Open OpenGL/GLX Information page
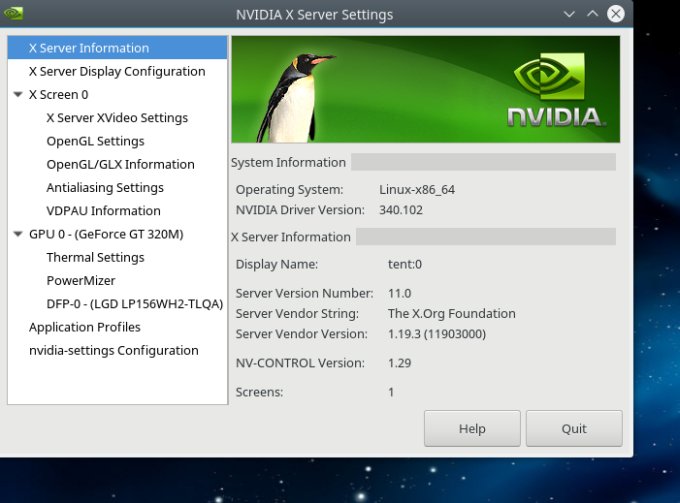This screenshot has height=503, width=680. pos(121,164)
